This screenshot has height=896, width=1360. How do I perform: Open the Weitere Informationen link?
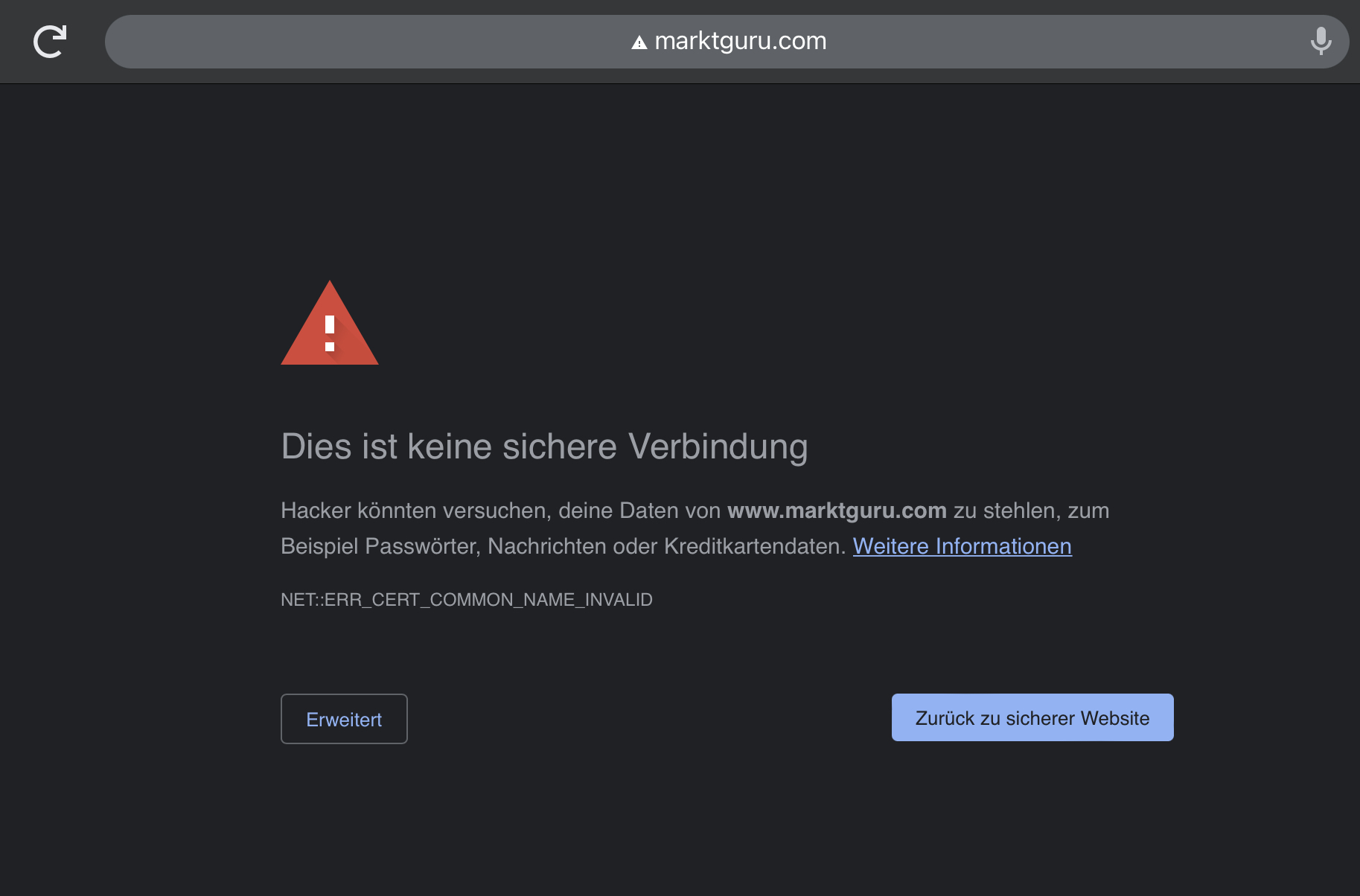point(962,546)
